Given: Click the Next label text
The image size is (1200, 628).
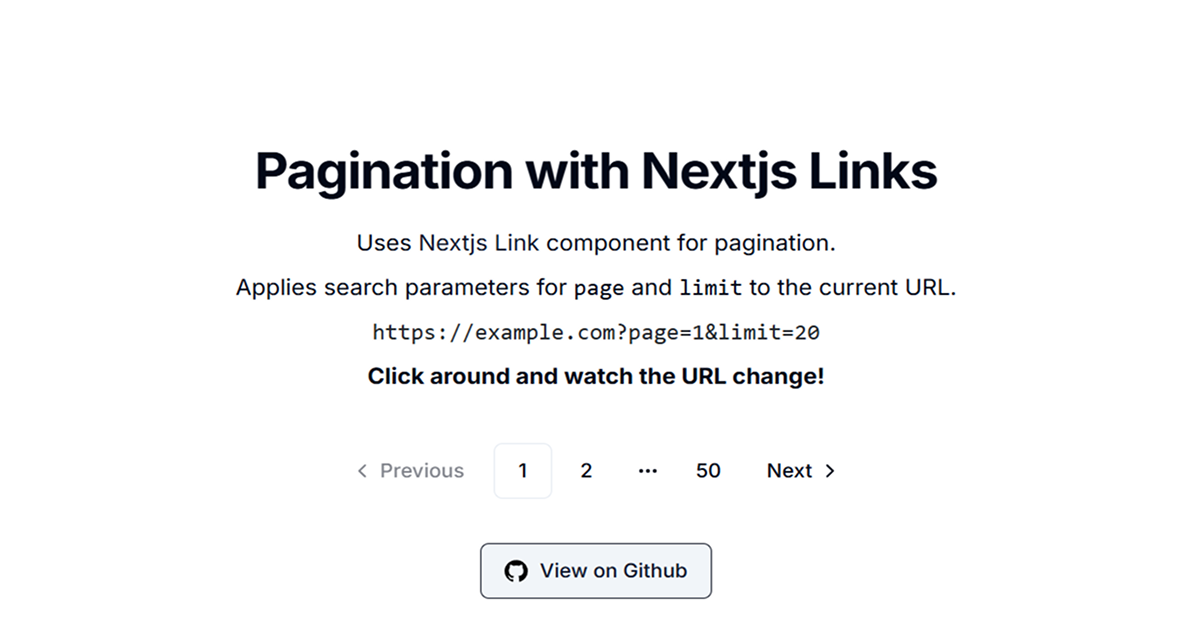Looking at the screenshot, I should point(789,470).
